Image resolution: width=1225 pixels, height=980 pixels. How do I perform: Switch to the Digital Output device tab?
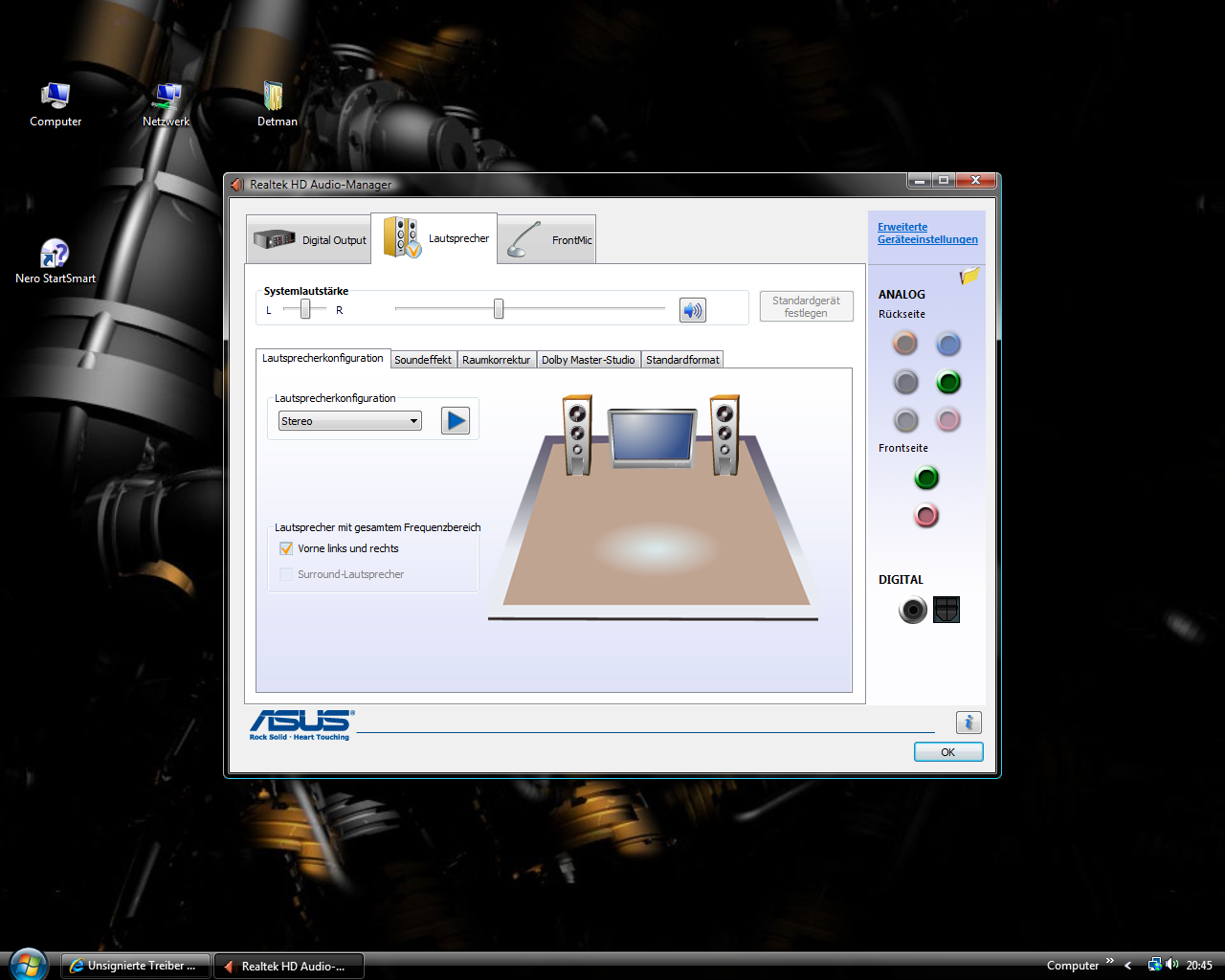(309, 239)
